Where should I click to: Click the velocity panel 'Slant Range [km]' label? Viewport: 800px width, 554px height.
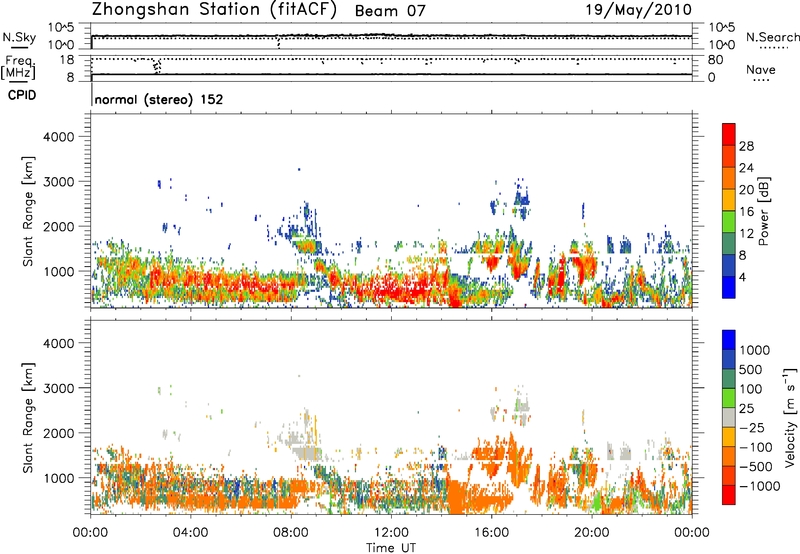coord(28,418)
